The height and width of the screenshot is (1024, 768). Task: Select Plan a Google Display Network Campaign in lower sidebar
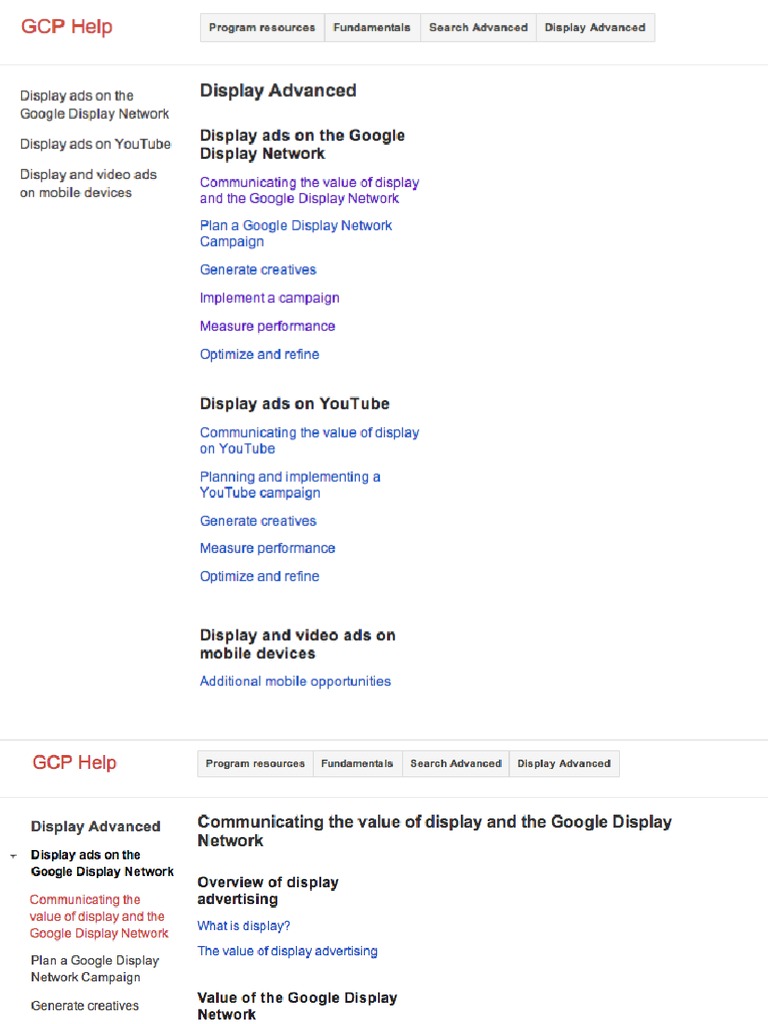pyautogui.click(x=94, y=969)
